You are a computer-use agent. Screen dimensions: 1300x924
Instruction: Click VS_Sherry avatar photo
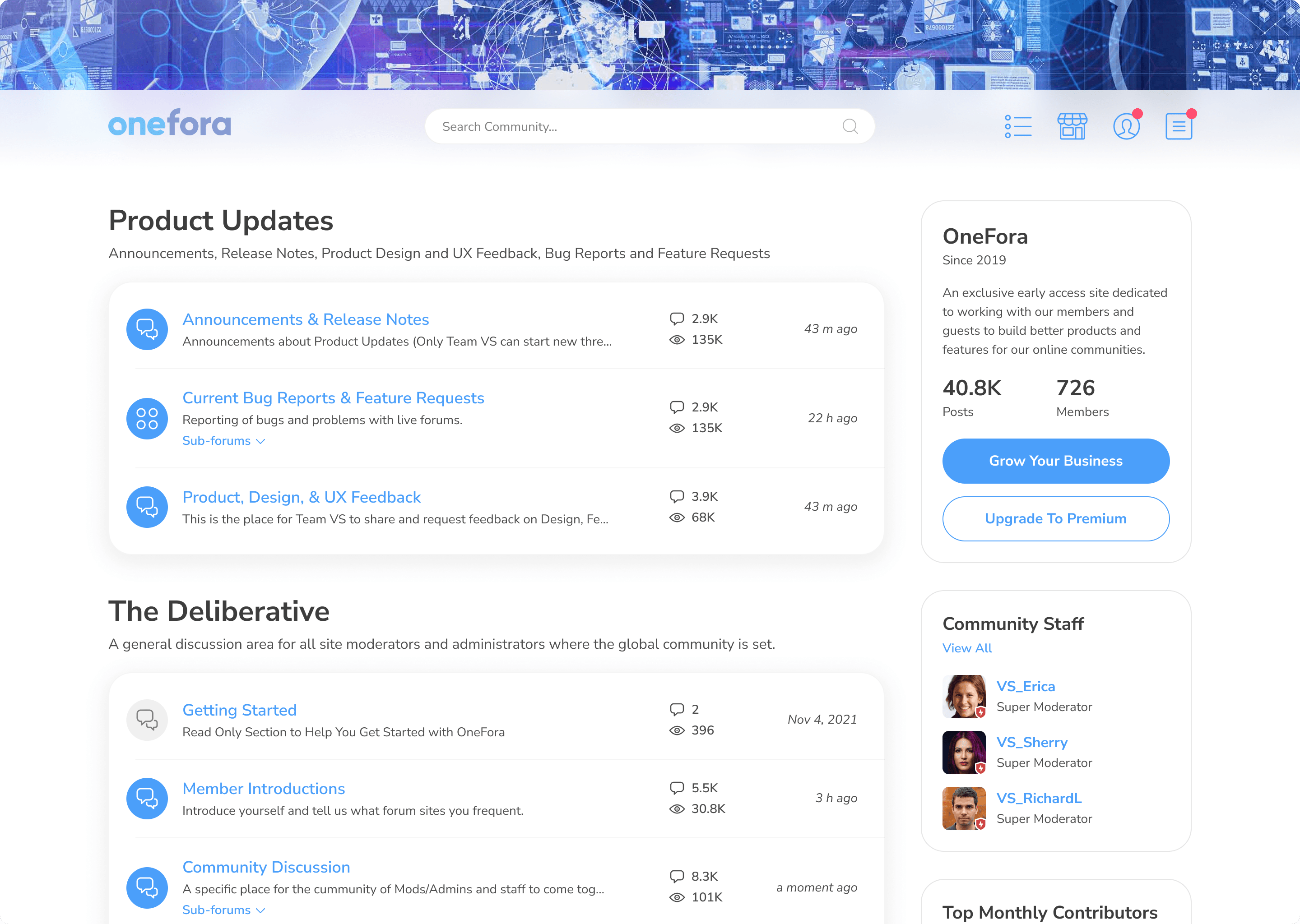click(x=964, y=752)
